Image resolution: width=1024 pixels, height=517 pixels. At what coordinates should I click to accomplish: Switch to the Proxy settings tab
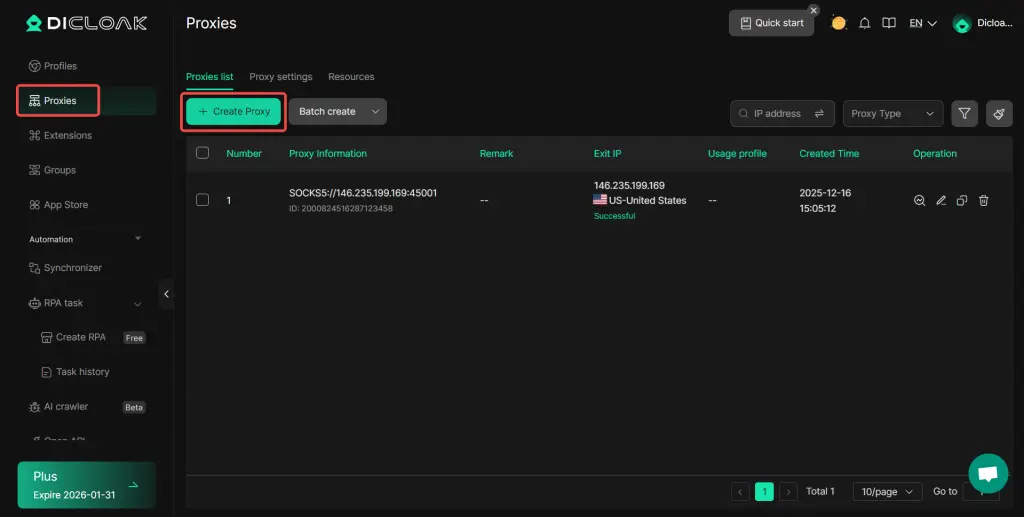point(280,77)
